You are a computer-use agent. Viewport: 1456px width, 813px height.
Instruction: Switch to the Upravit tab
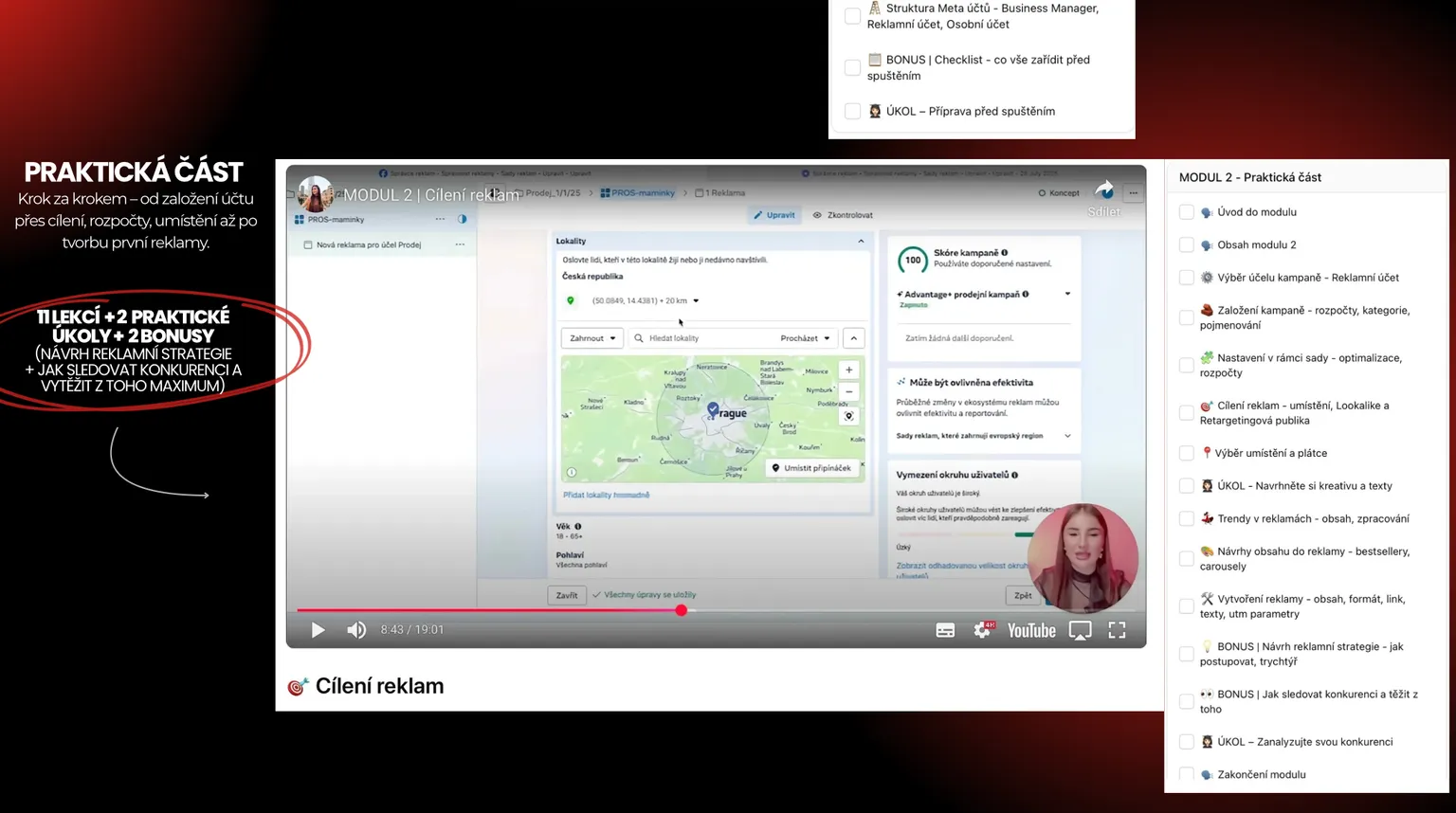point(774,215)
